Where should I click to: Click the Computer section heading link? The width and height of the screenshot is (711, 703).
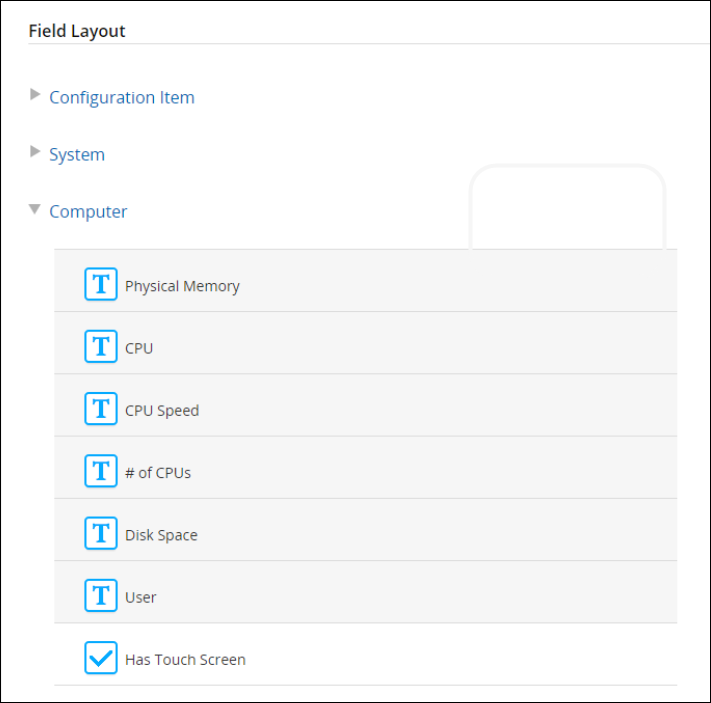coord(88,211)
